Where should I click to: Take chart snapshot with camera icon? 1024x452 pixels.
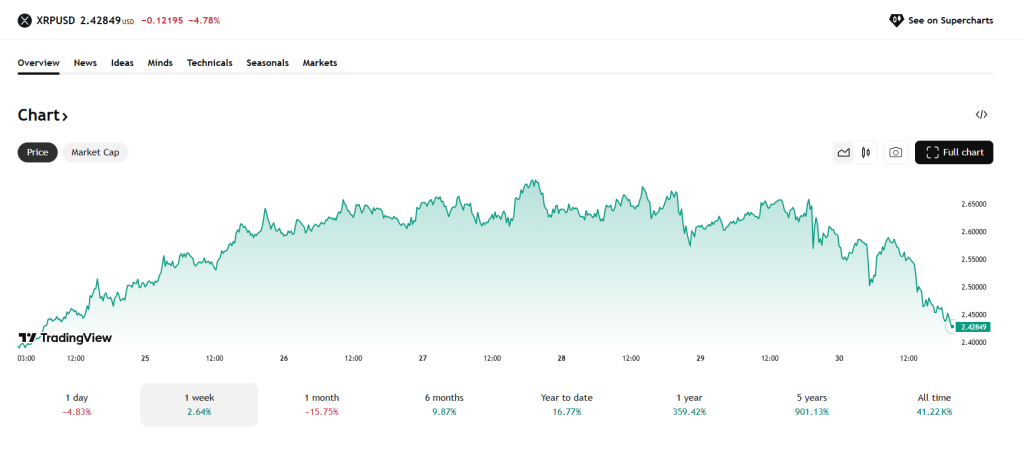coord(896,152)
